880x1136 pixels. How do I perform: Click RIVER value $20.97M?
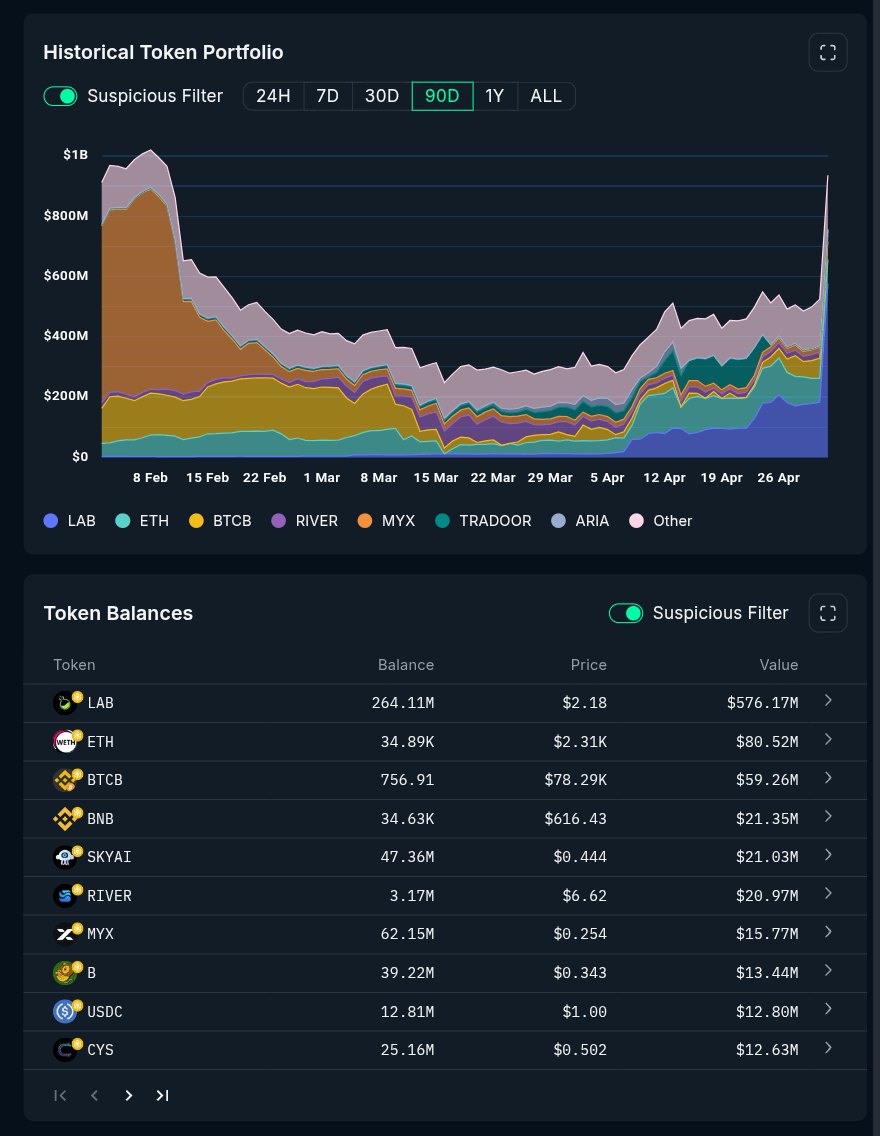[x=767, y=895]
